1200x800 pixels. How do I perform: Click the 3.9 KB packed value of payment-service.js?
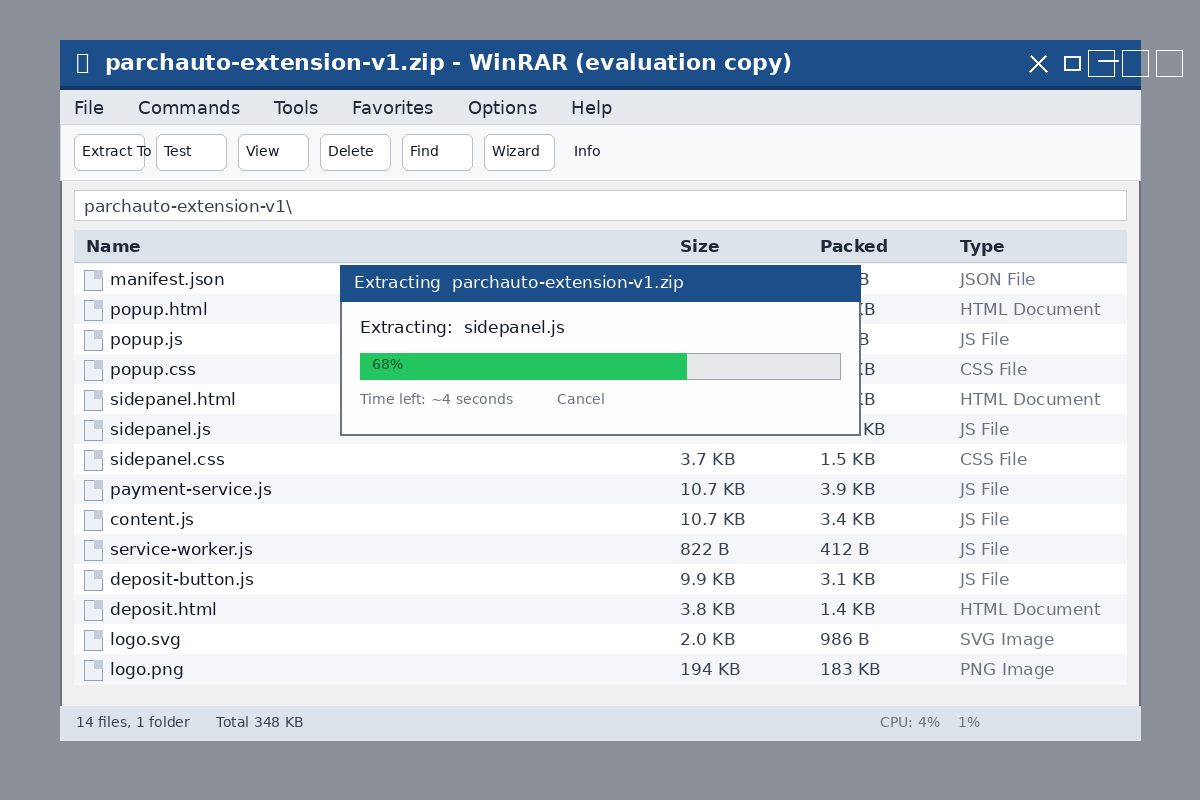pyautogui.click(x=847, y=490)
